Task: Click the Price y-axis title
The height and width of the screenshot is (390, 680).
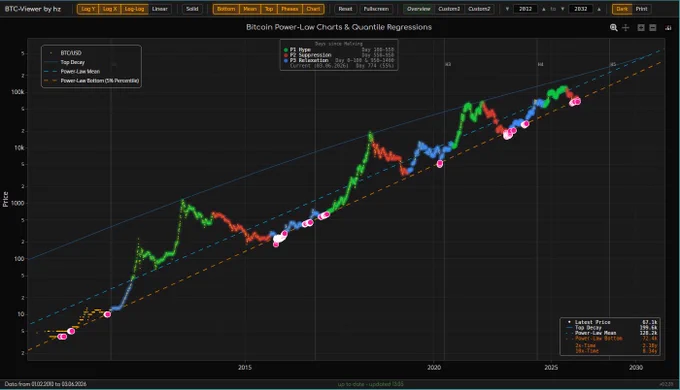Action: [x=6, y=199]
